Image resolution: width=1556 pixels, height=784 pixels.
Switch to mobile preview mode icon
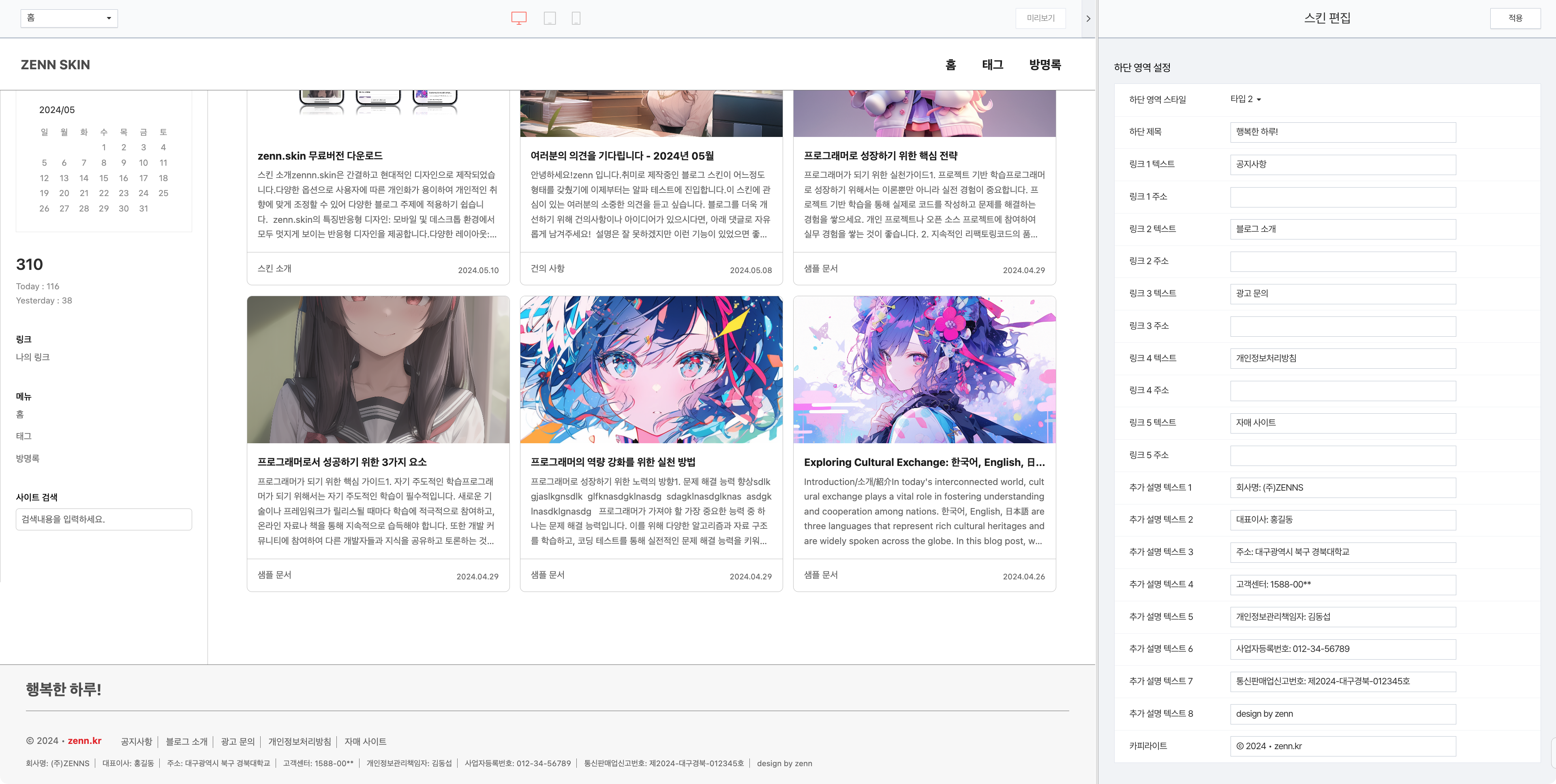tap(576, 18)
